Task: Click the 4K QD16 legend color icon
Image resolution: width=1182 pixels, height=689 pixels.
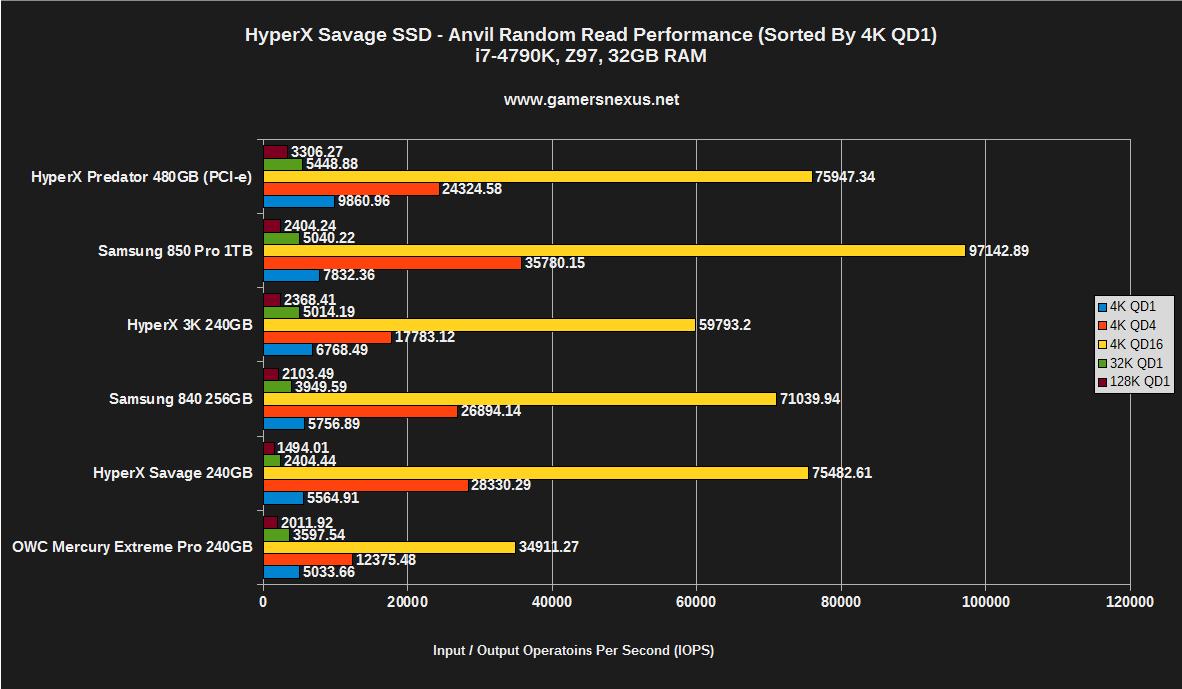Action: point(1102,343)
